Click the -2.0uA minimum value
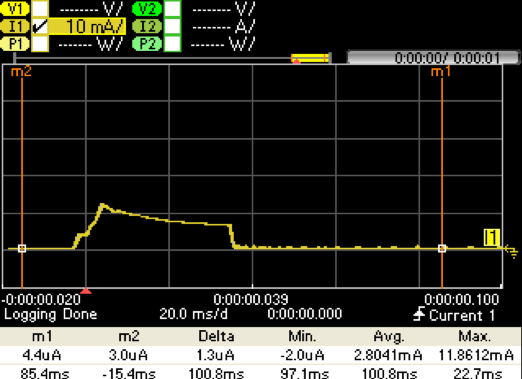This screenshot has height=379, width=522. tap(302, 355)
